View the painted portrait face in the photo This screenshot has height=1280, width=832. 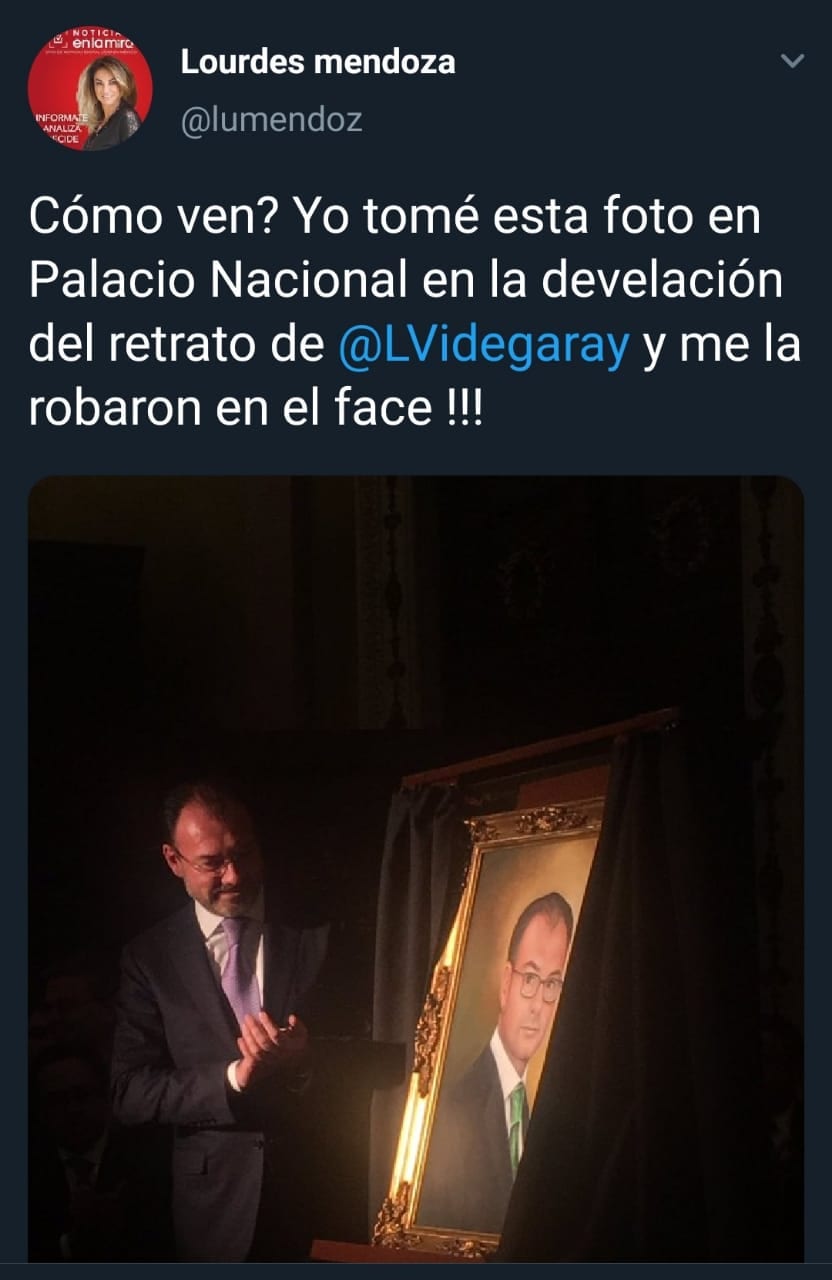coord(539,963)
